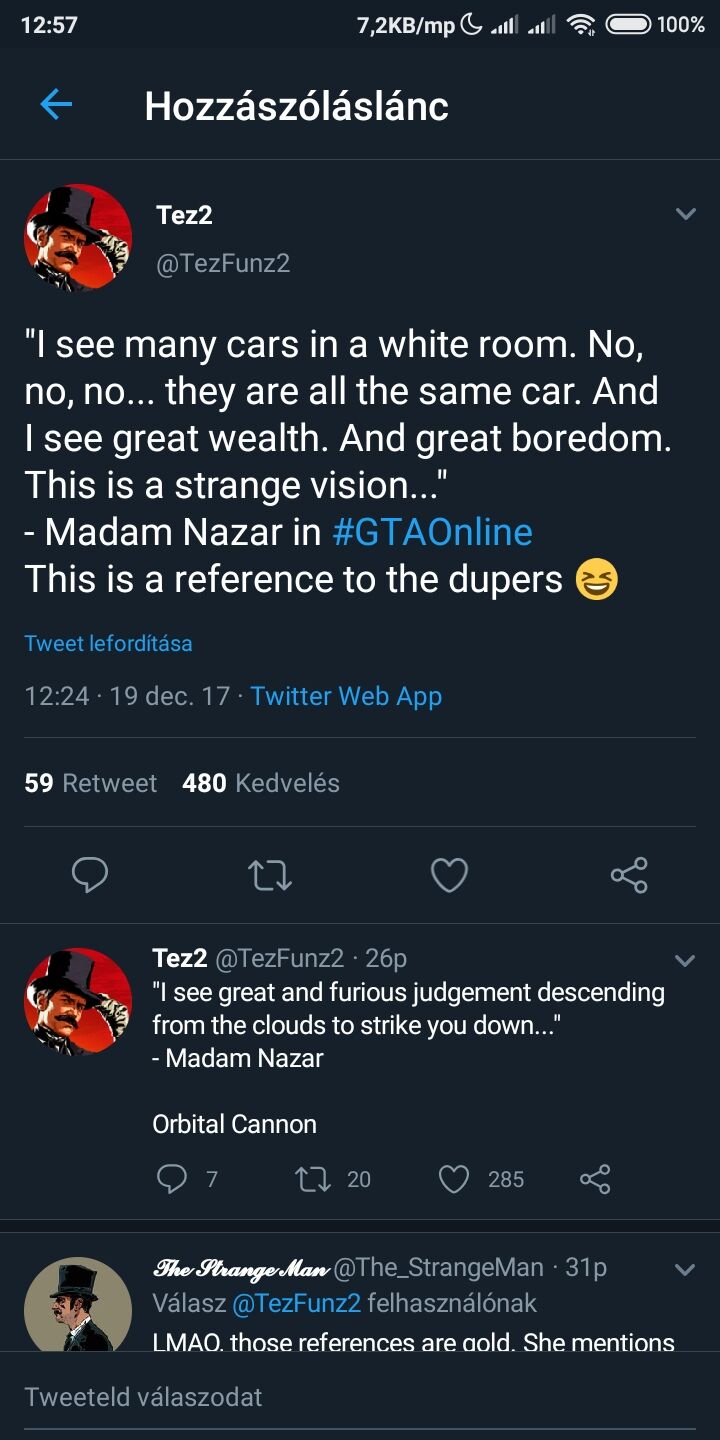Open options chevron on Orbital Cannon tweet
Viewport: 720px width, 1440px height.
point(685,961)
